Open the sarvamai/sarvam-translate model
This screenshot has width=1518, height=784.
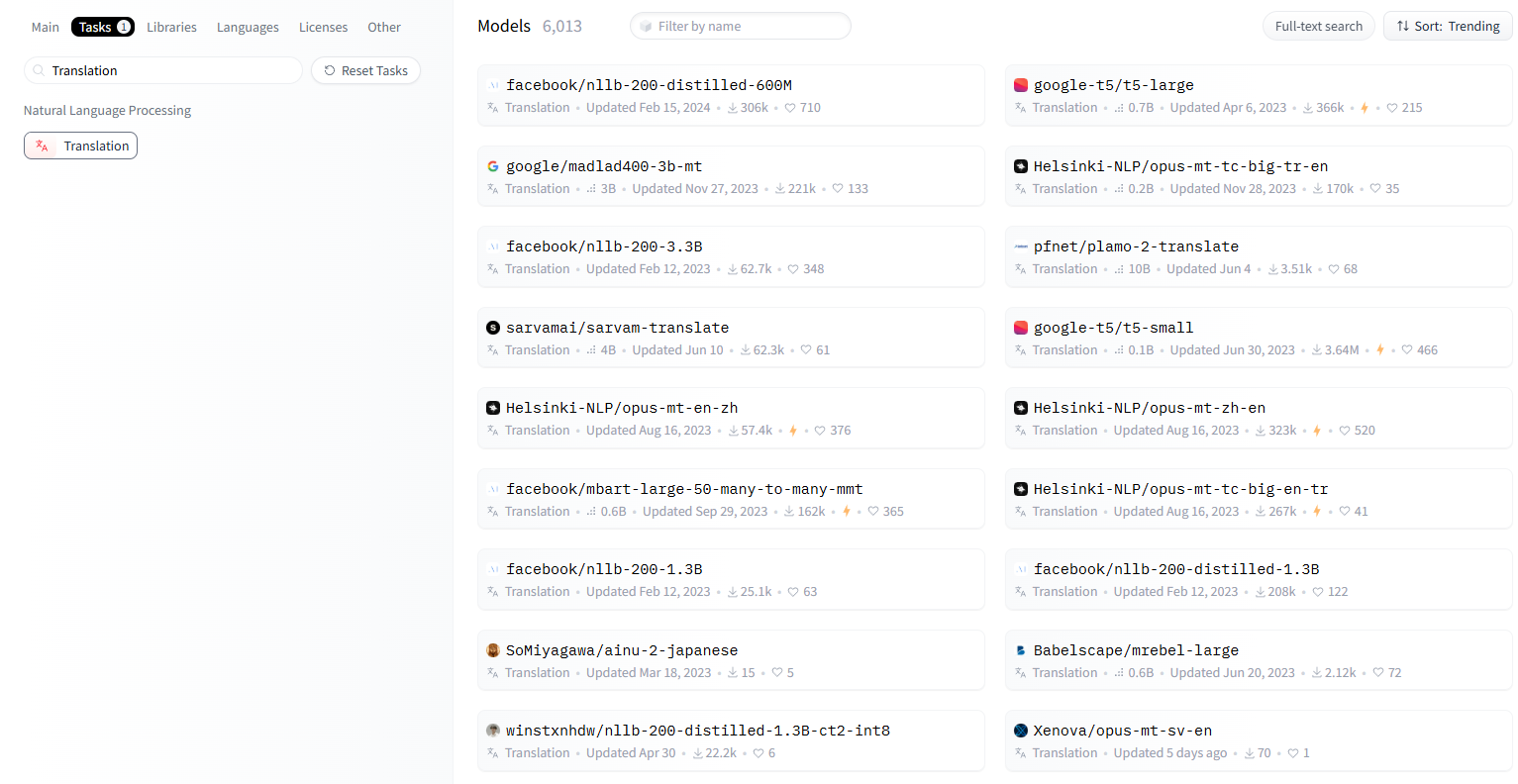731,338
